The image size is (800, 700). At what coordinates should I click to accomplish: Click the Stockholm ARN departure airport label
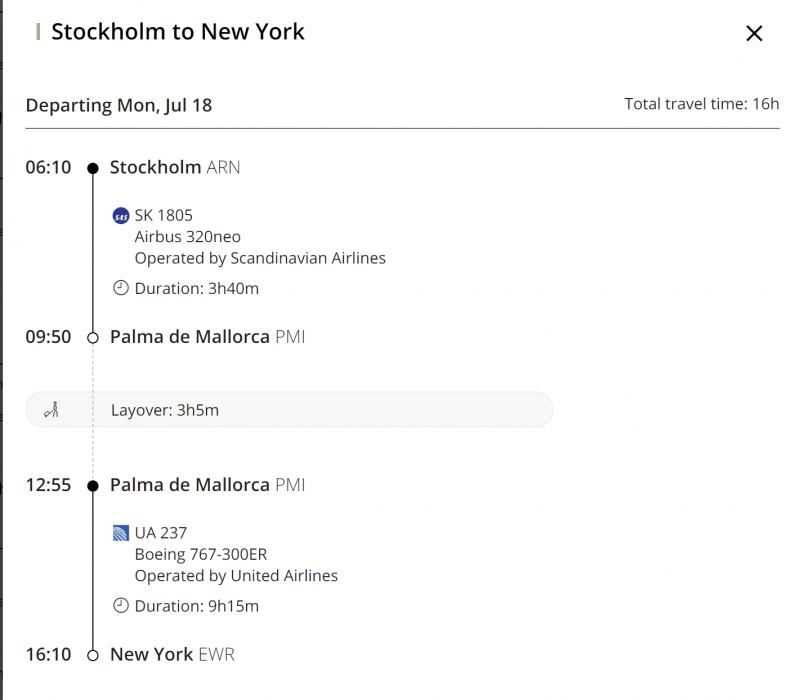[x=175, y=168]
